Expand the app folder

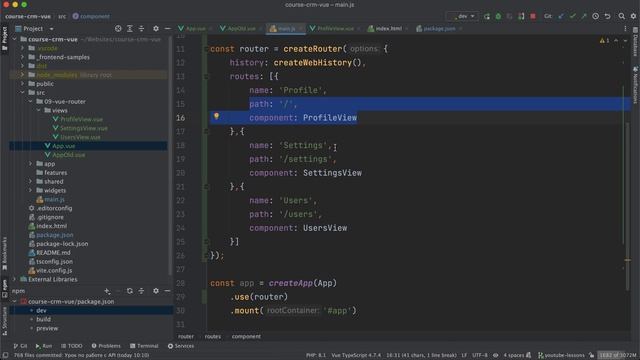tap(31, 164)
